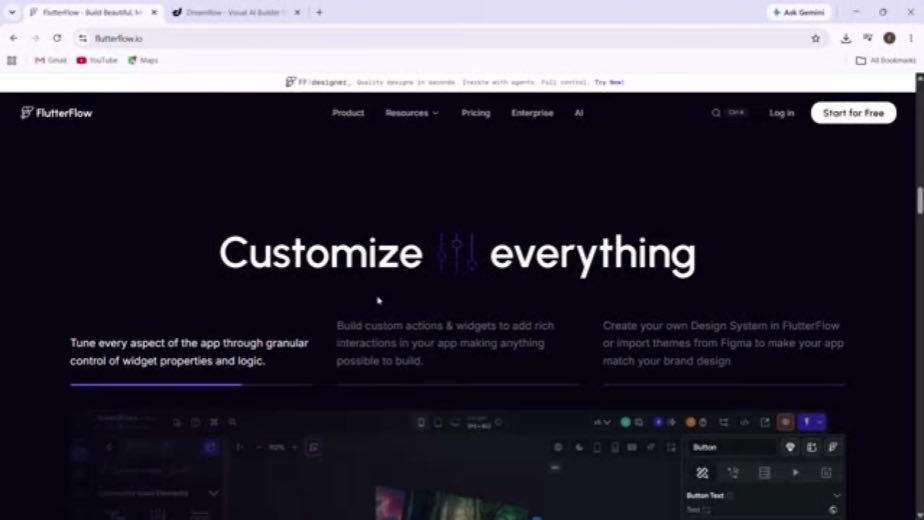Click the page vertical scrollbar thumb
This screenshot has width=924, height=520.
[x=919, y=200]
